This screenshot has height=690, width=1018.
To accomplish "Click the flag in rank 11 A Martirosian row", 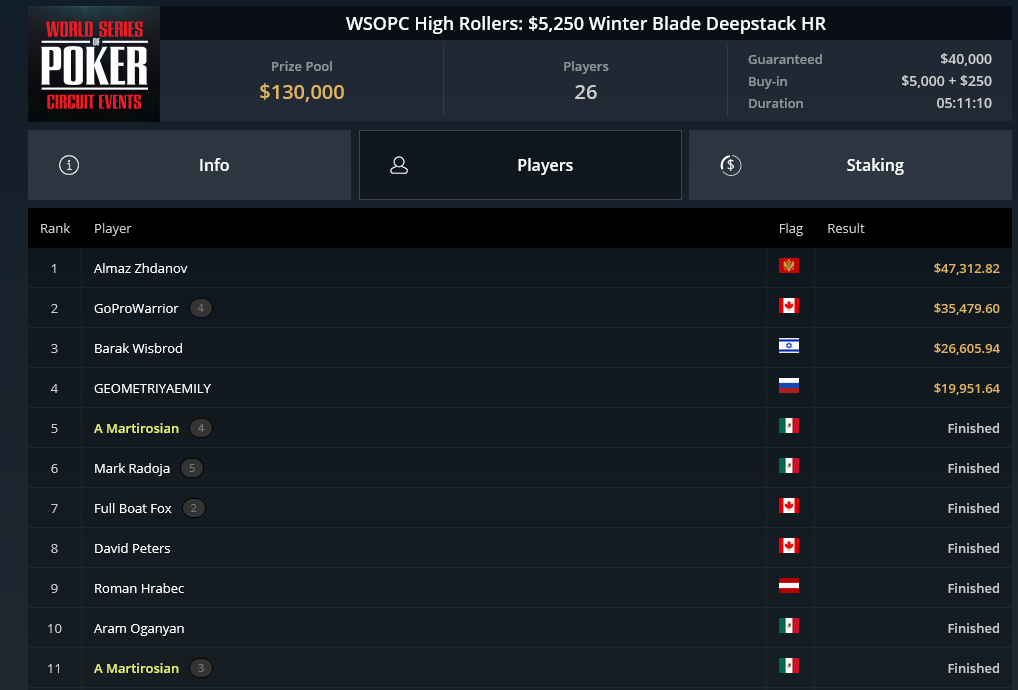I will point(789,666).
